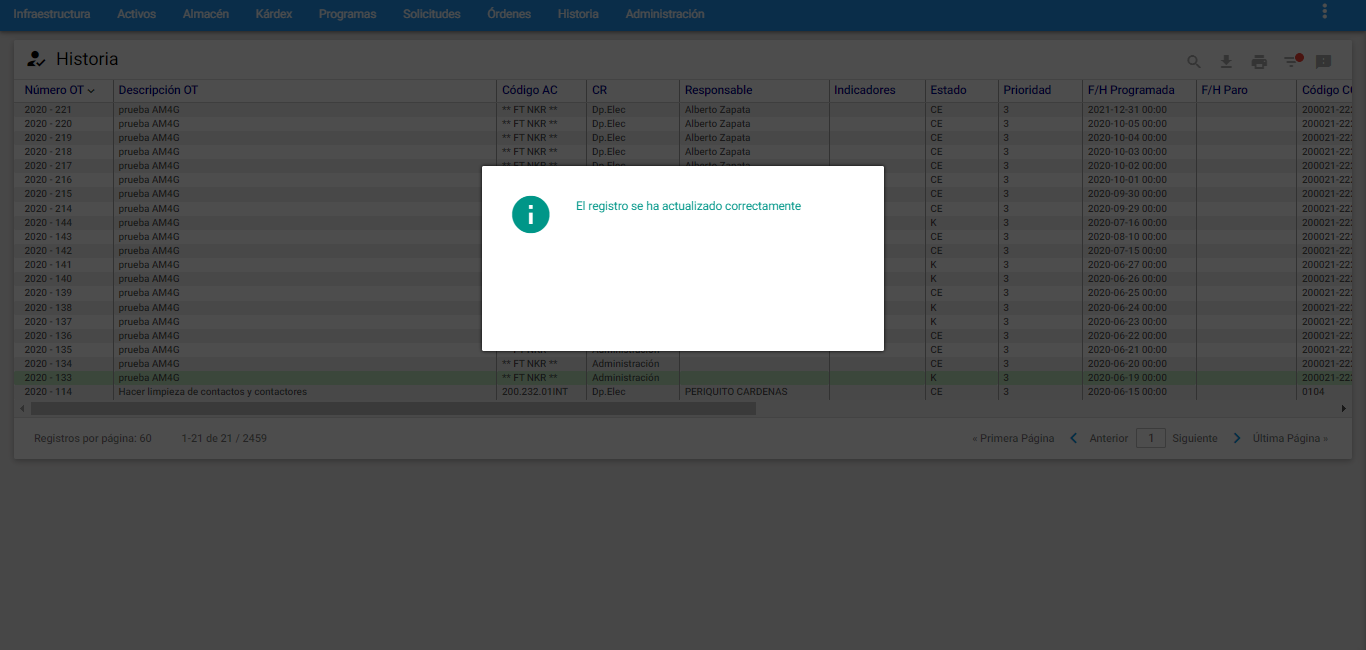Click the Anterior page link
1366x650 pixels.
click(x=1109, y=438)
